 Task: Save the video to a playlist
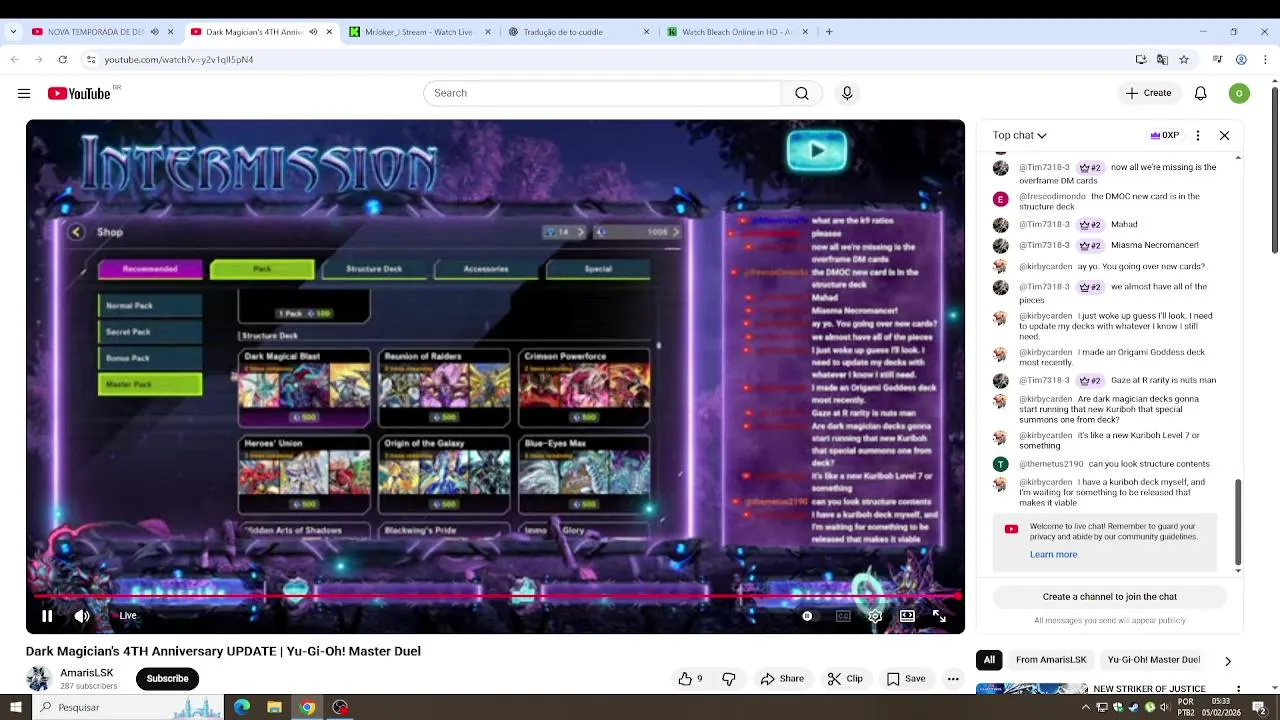[906, 679]
